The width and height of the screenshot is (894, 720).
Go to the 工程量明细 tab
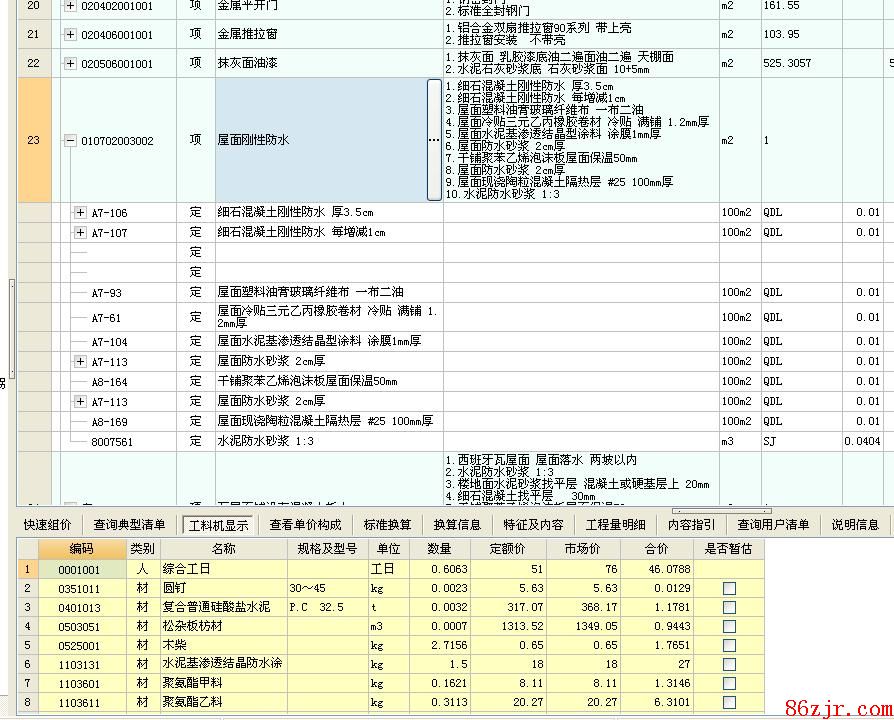pos(615,524)
